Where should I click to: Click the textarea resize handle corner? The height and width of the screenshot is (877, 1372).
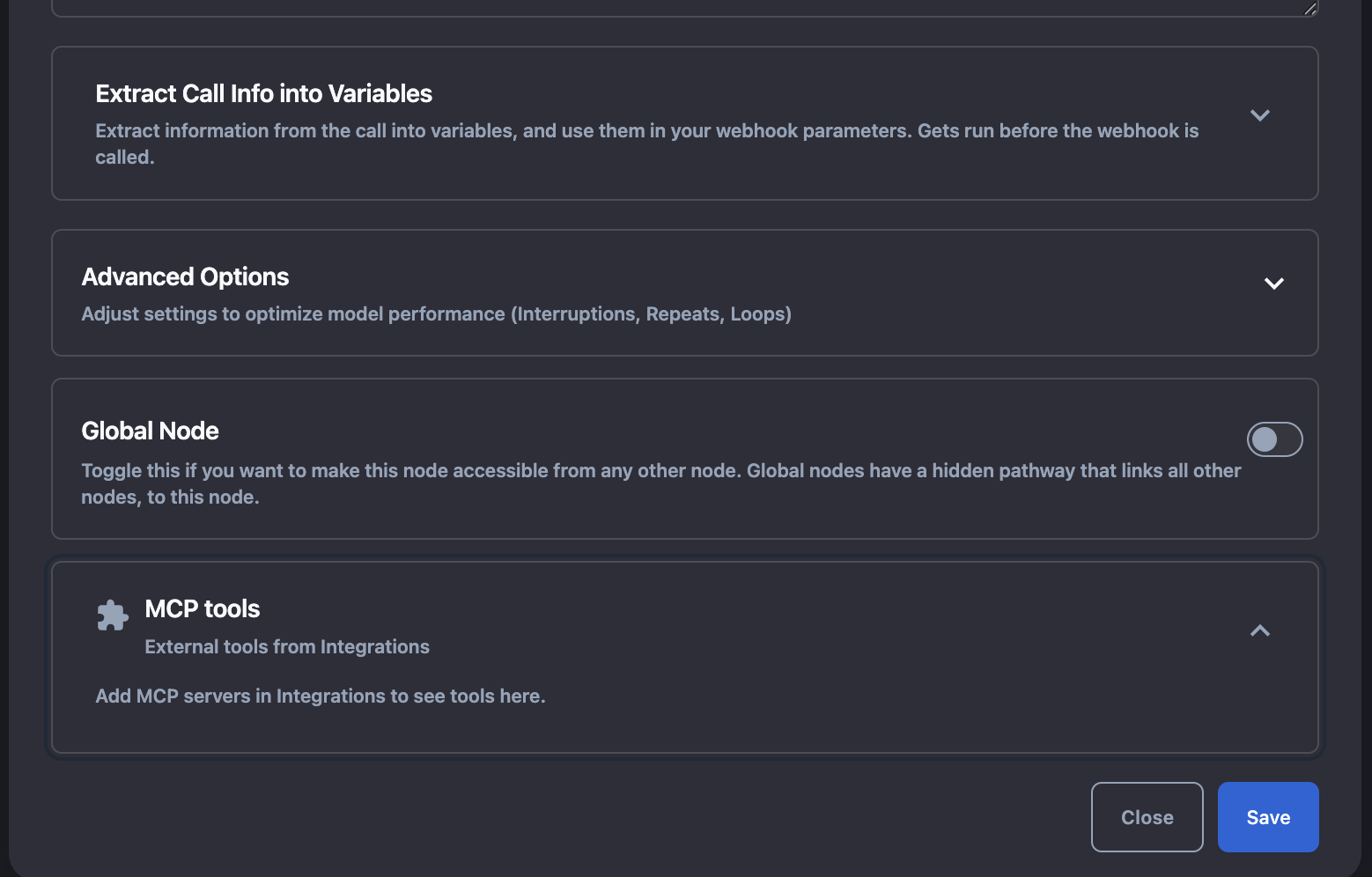1309,9
